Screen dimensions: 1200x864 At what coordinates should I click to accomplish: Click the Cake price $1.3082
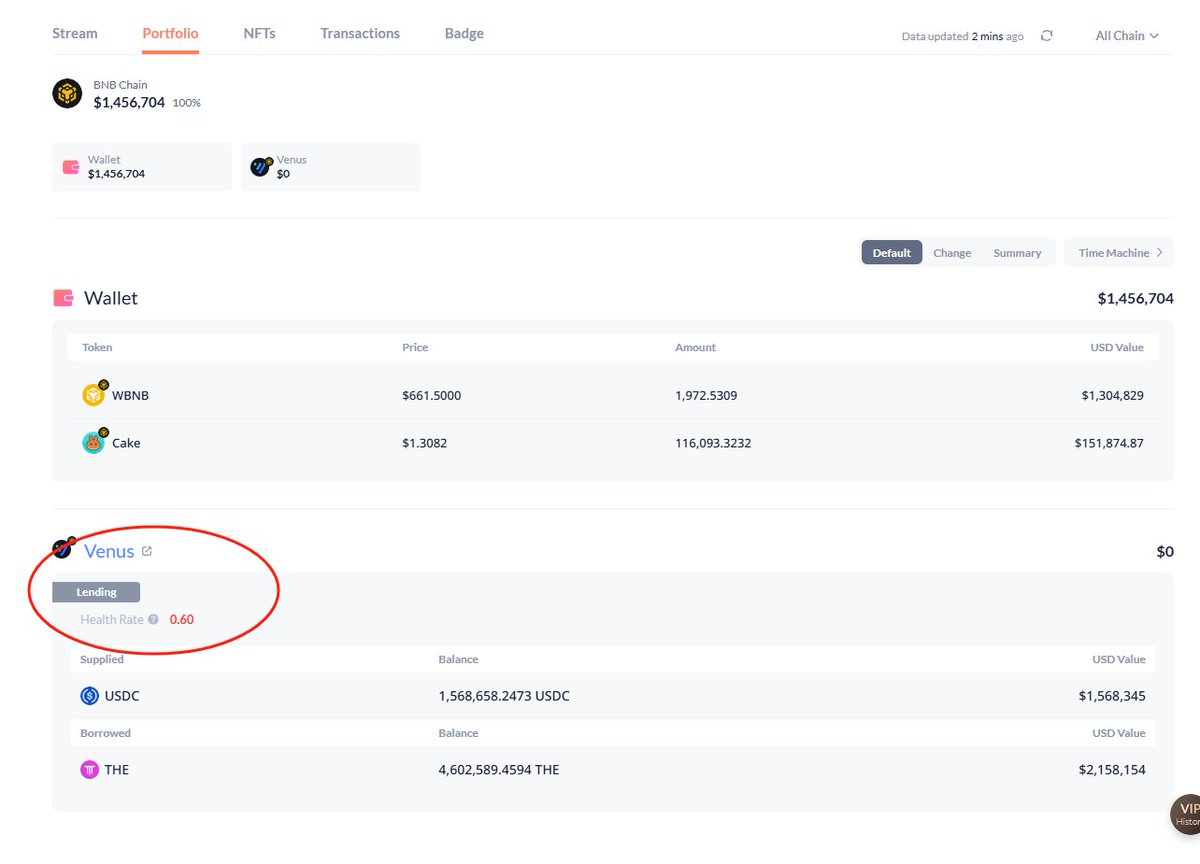pos(424,443)
